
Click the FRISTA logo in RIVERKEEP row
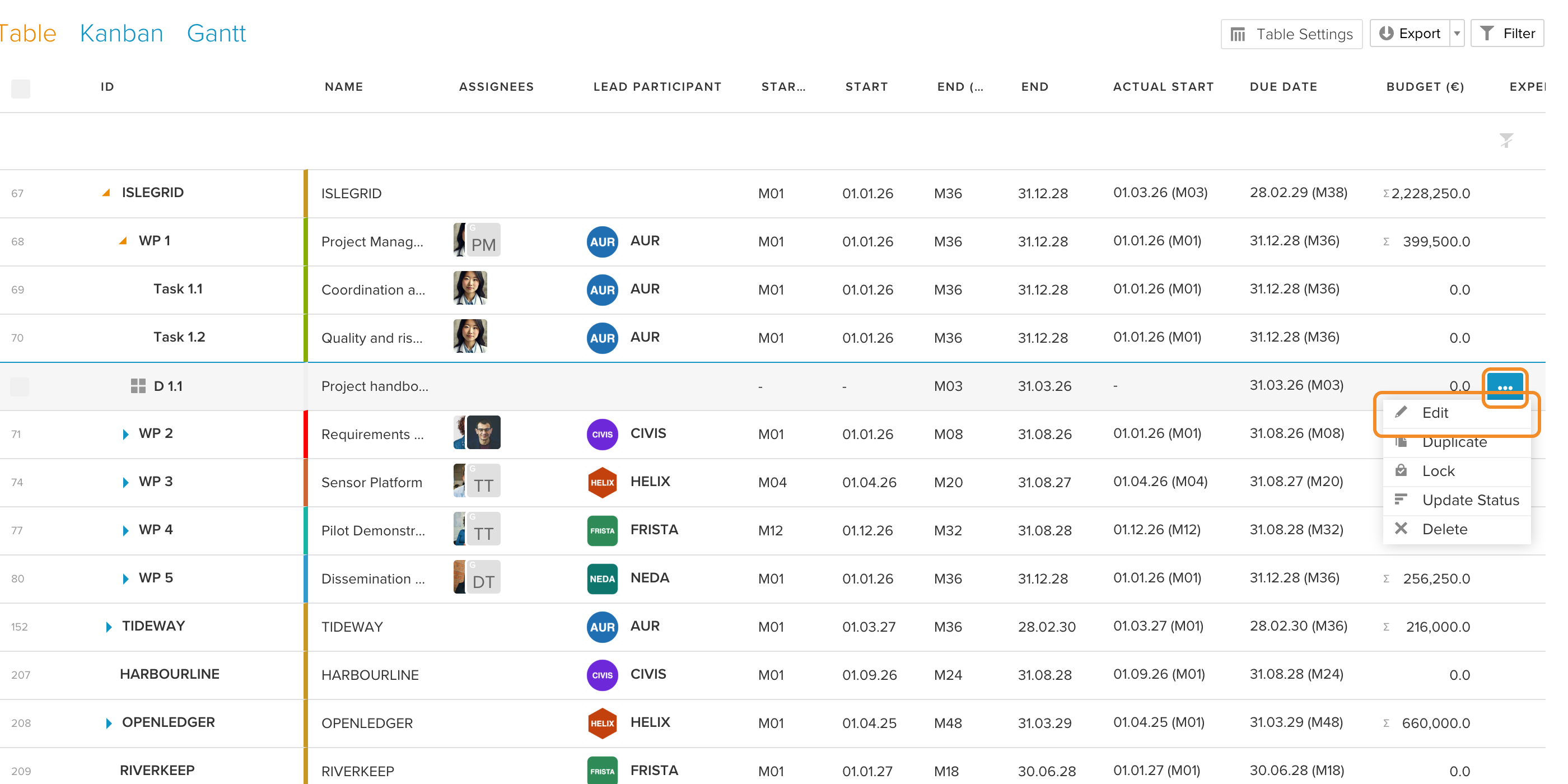pos(602,771)
